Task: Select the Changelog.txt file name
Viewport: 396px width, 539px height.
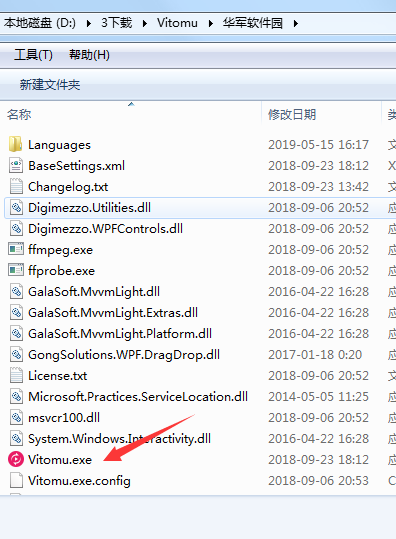Action: click(68, 187)
